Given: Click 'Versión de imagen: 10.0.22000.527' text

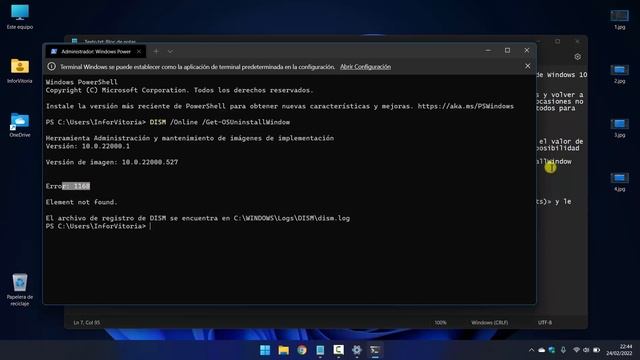Looking at the screenshot, I should click(x=112, y=162).
